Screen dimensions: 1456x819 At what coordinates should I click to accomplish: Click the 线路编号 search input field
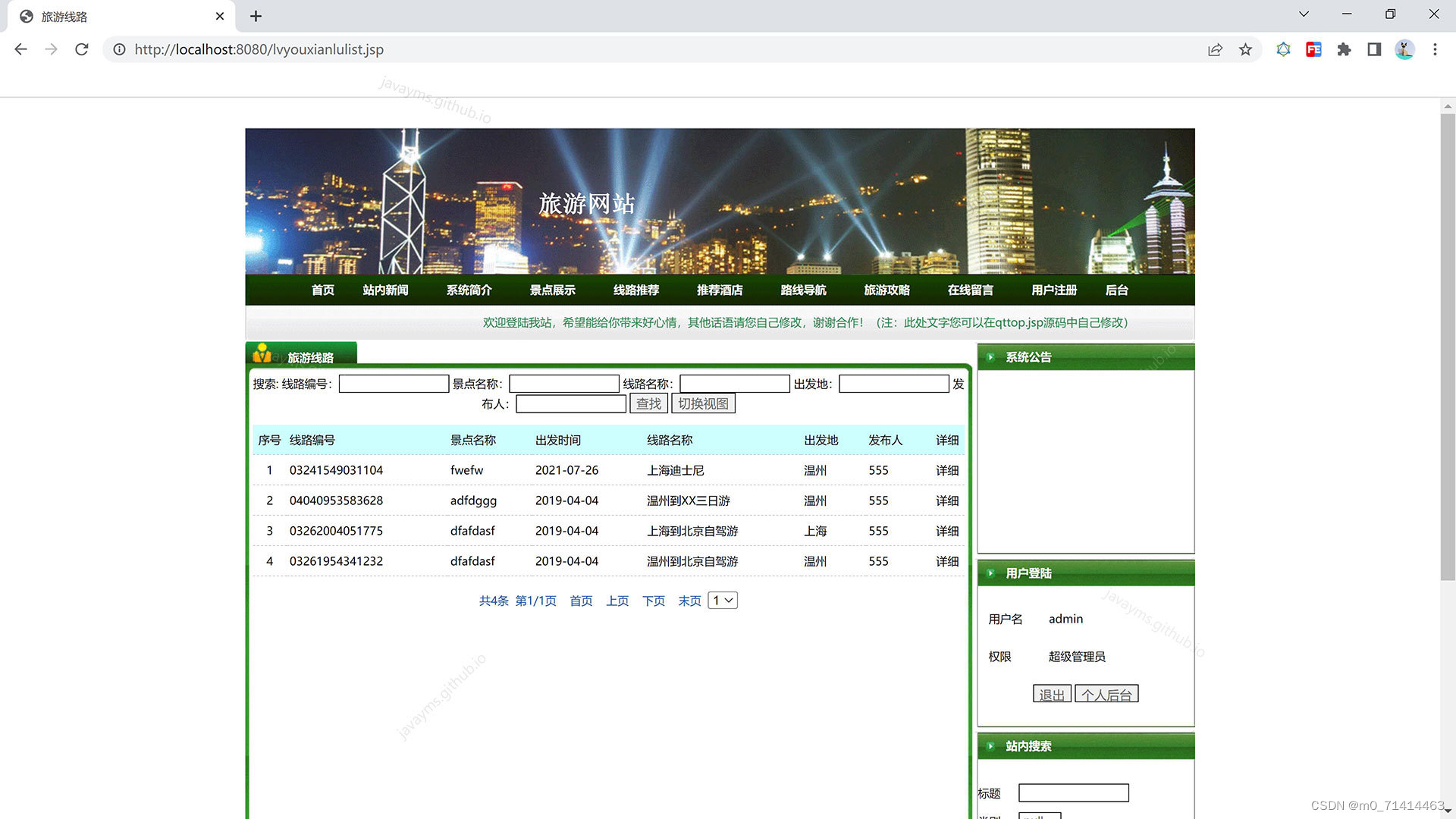coord(394,384)
